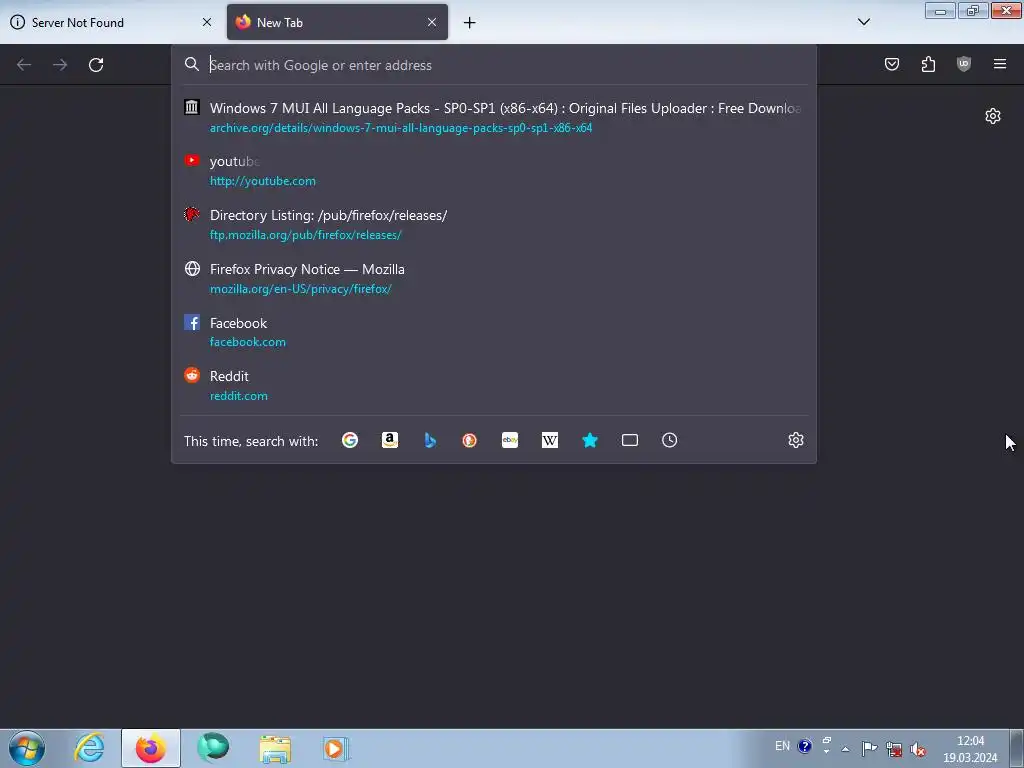1024x768 pixels.
Task: Launch Windows Media Player from taskbar
Action: [x=336, y=748]
